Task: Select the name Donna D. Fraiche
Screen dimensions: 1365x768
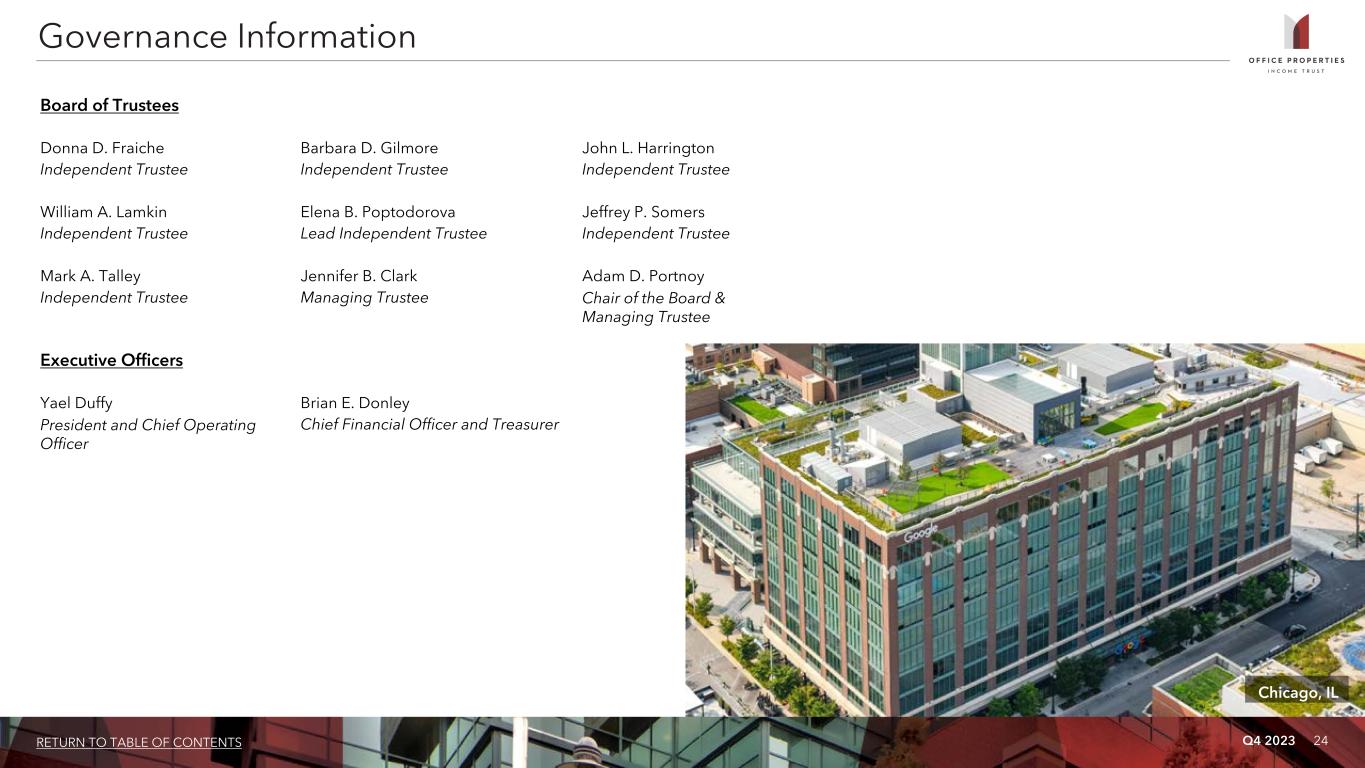Action: pos(102,148)
